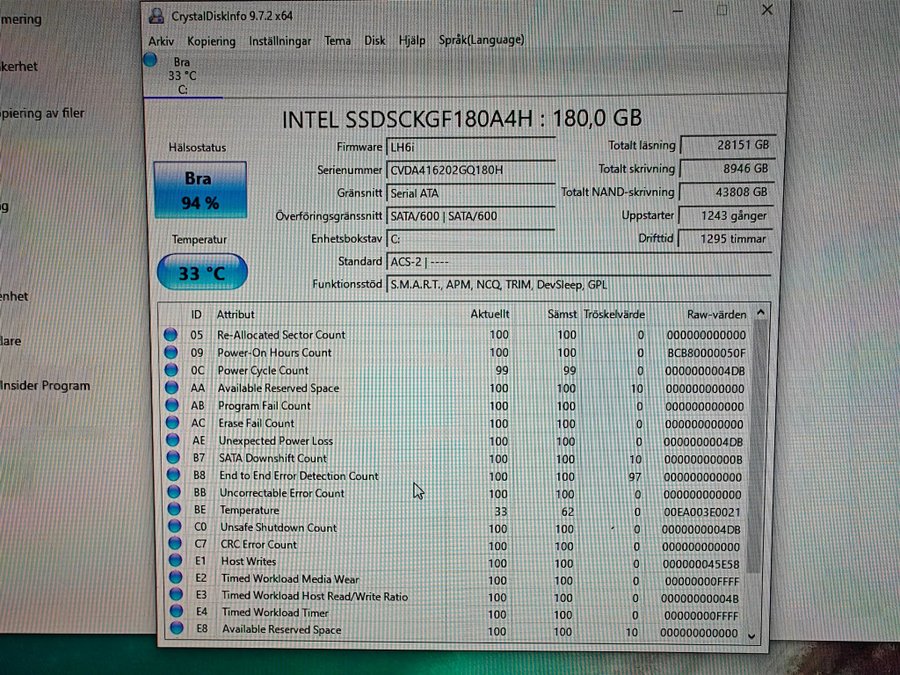Click status orb beside CRC Error Count
This screenshot has width=900, height=675.
[174, 545]
